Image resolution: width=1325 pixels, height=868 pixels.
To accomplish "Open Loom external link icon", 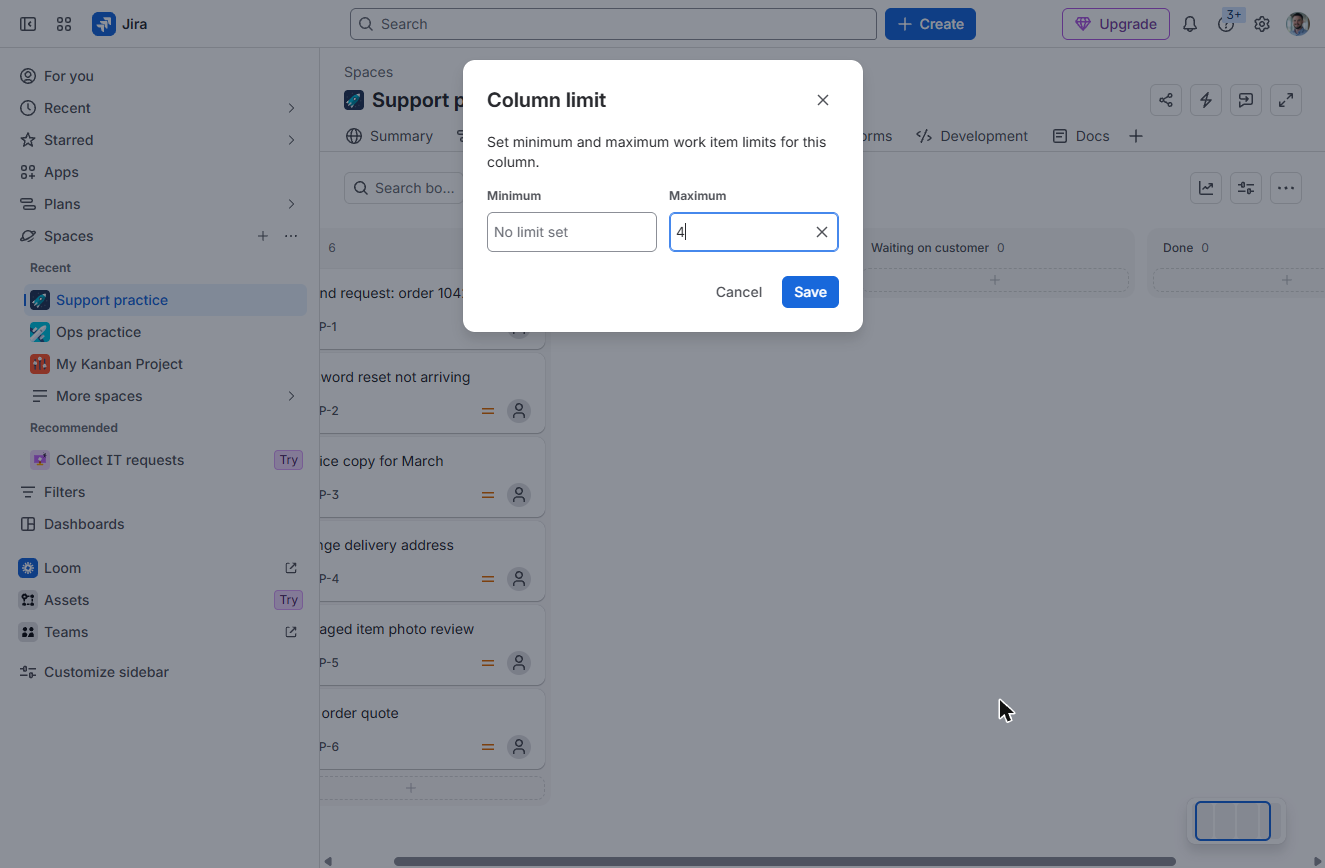I will point(291,568).
